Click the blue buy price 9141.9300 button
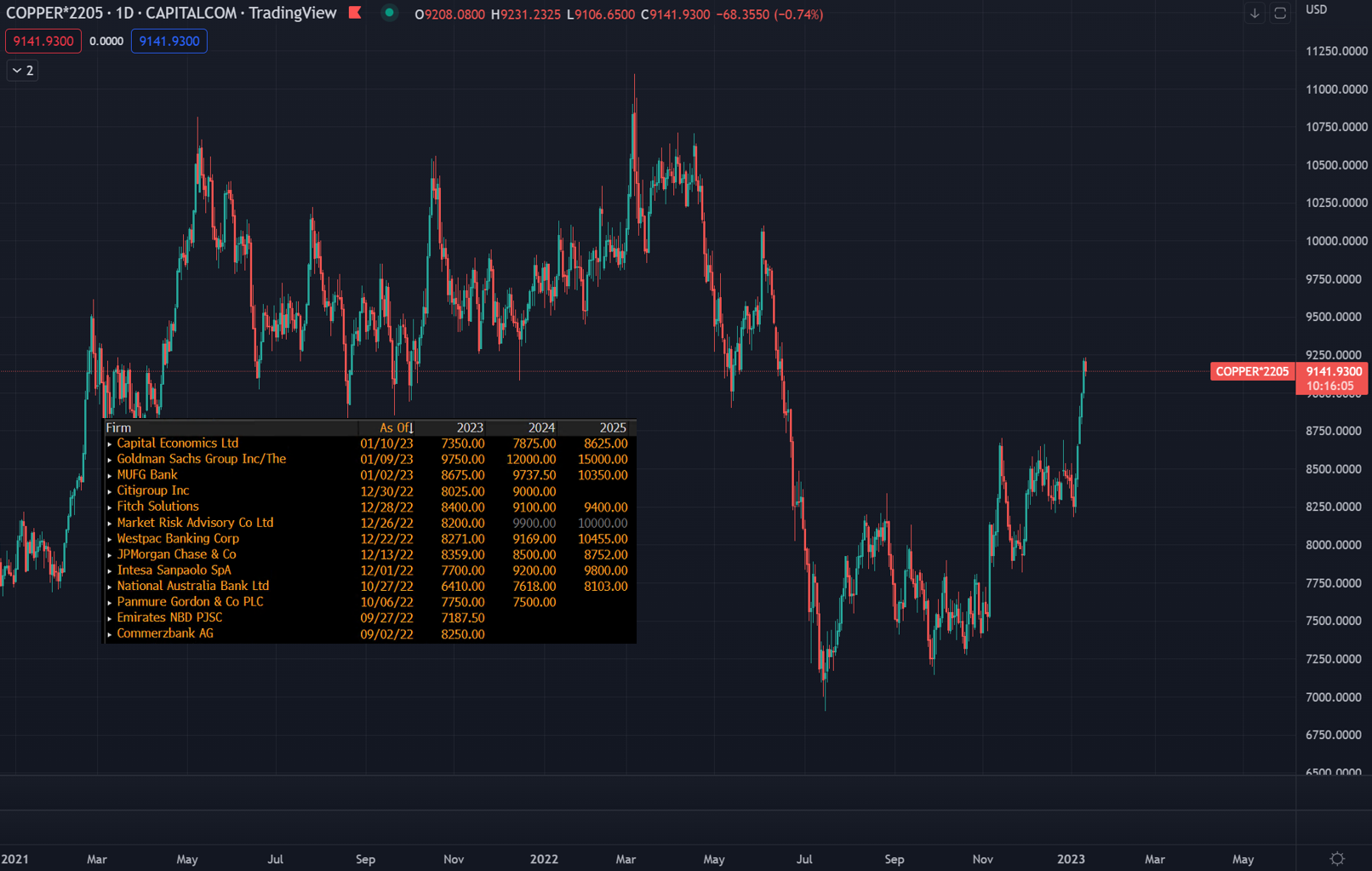The width and height of the screenshot is (1372, 871). (169, 41)
